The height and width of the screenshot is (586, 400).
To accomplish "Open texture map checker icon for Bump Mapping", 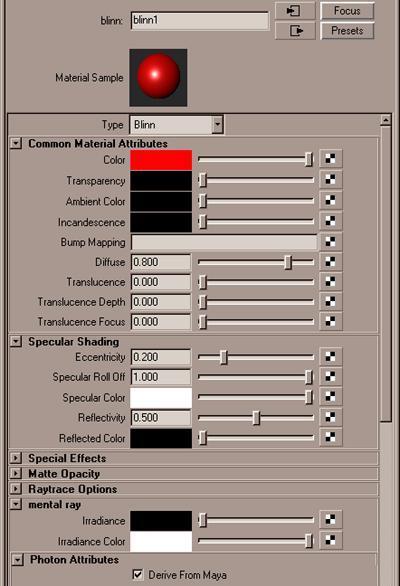I will pos(330,242).
